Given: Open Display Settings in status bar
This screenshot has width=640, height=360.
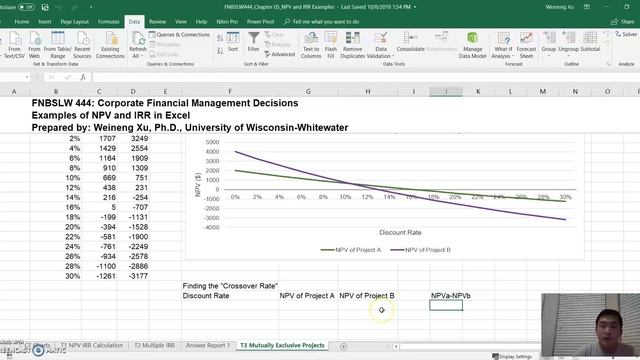Looking at the screenshot, I should pyautogui.click(x=512, y=356).
